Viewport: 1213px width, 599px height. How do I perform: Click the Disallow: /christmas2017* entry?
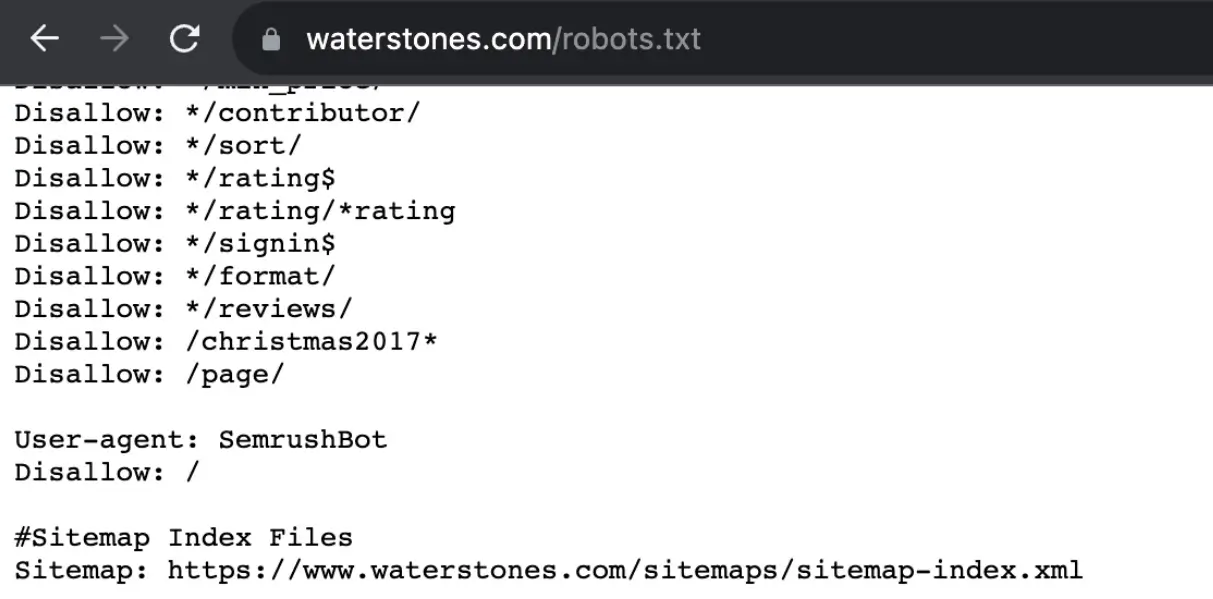coord(225,341)
